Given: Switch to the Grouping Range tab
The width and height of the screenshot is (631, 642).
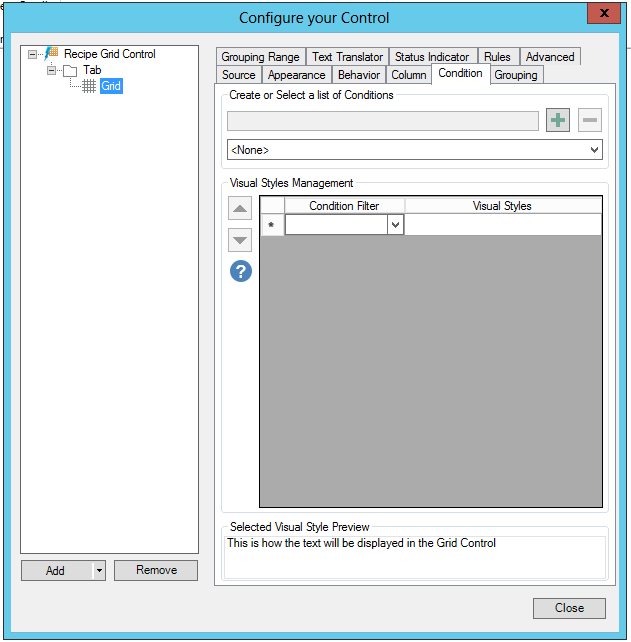Looking at the screenshot, I should pos(260,57).
